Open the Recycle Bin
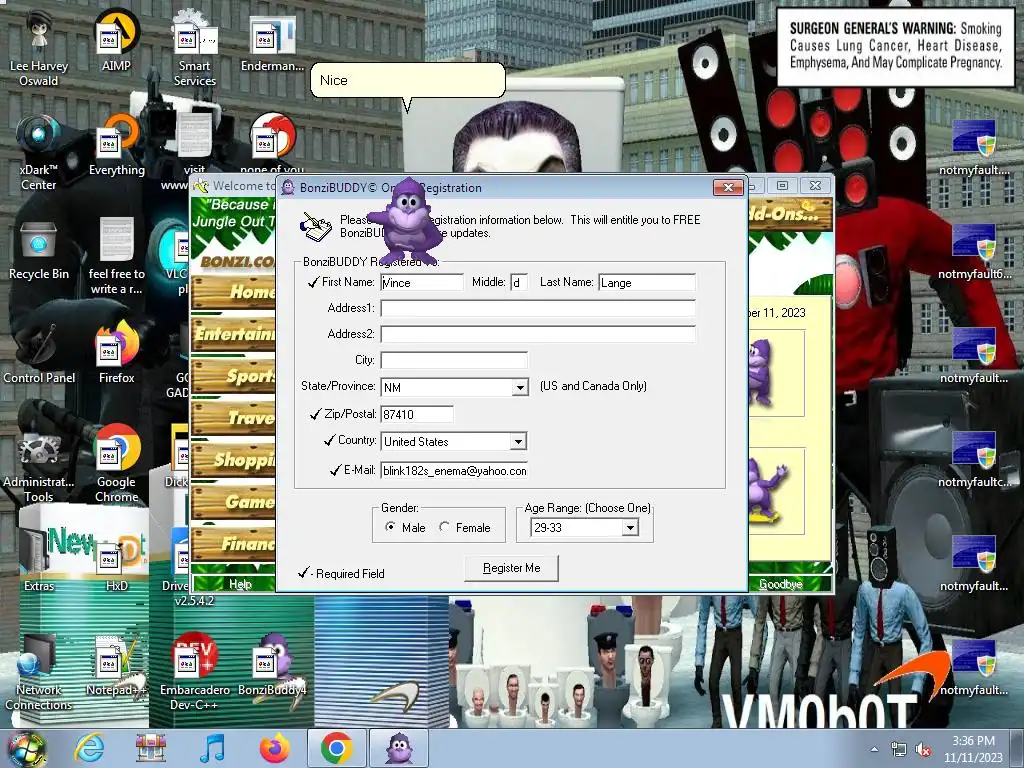Image resolution: width=1024 pixels, height=768 pixels. tap(39, 251)
